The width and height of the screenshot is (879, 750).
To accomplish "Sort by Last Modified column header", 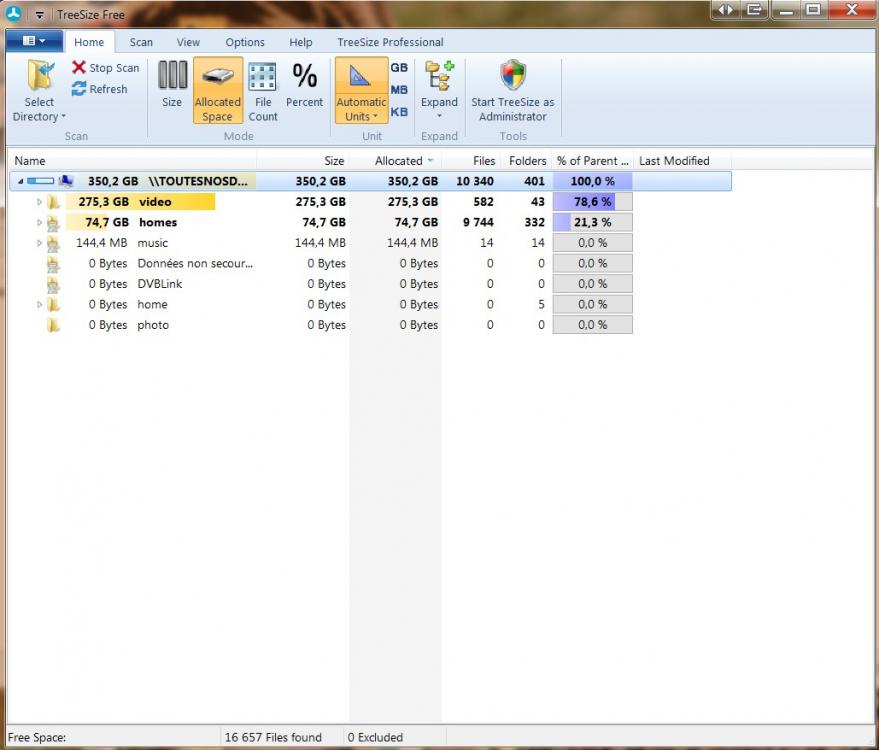I will click(682, 161).
